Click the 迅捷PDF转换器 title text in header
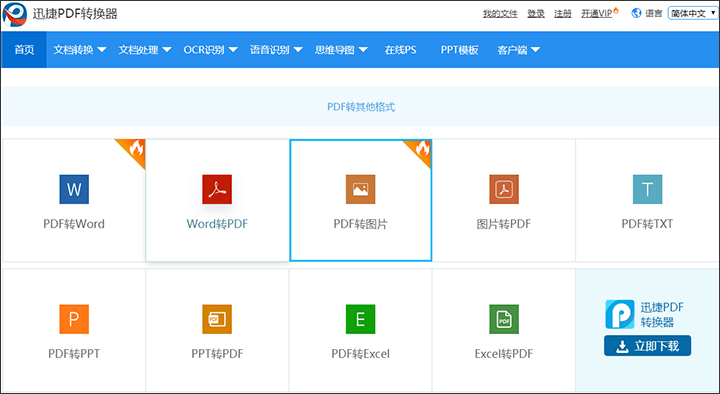Viewport: 720px width, 394px height. 75,14
